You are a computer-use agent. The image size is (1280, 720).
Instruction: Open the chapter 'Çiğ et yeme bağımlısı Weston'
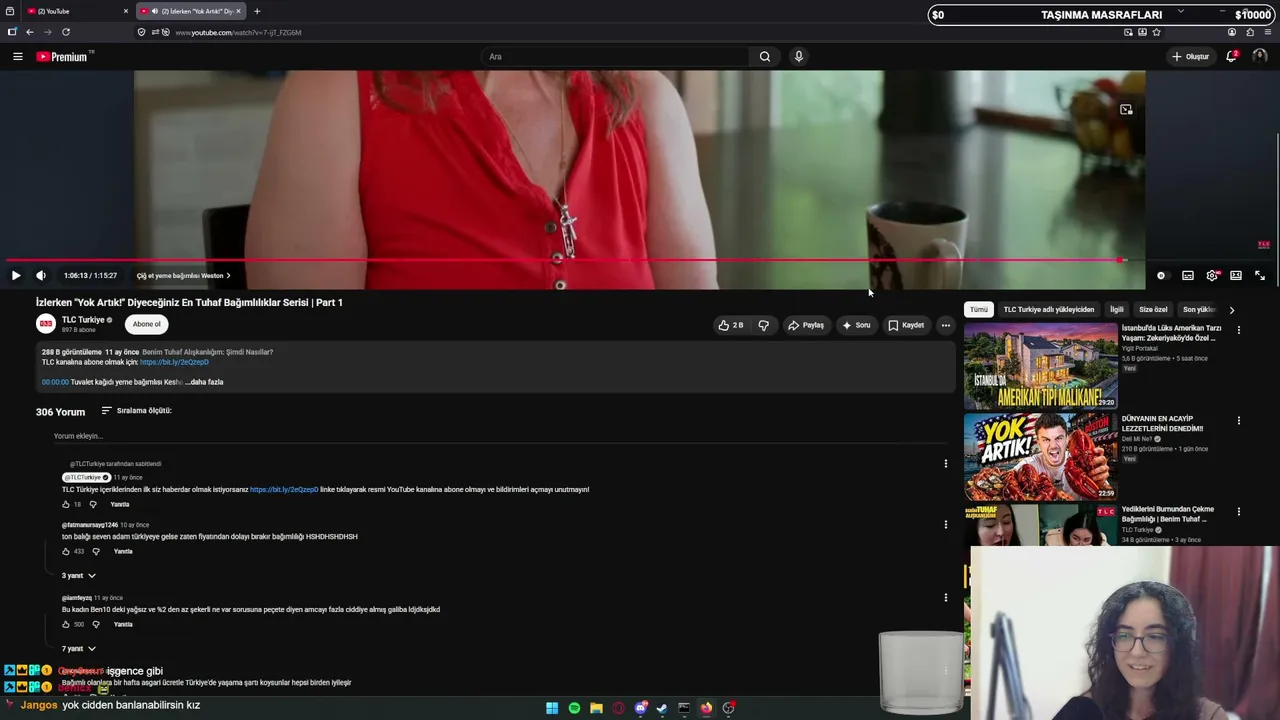183,276
